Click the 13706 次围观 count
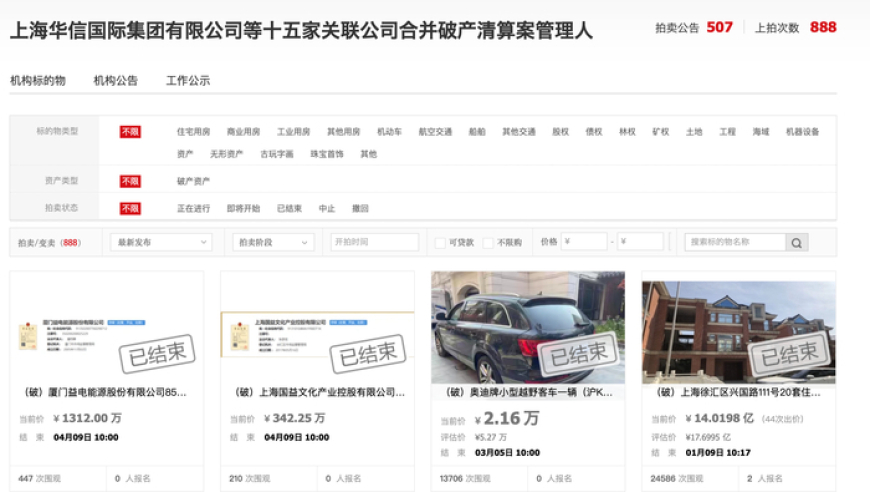Image resolution: width=870 pixels, height=492 pixels. [465, 479]
